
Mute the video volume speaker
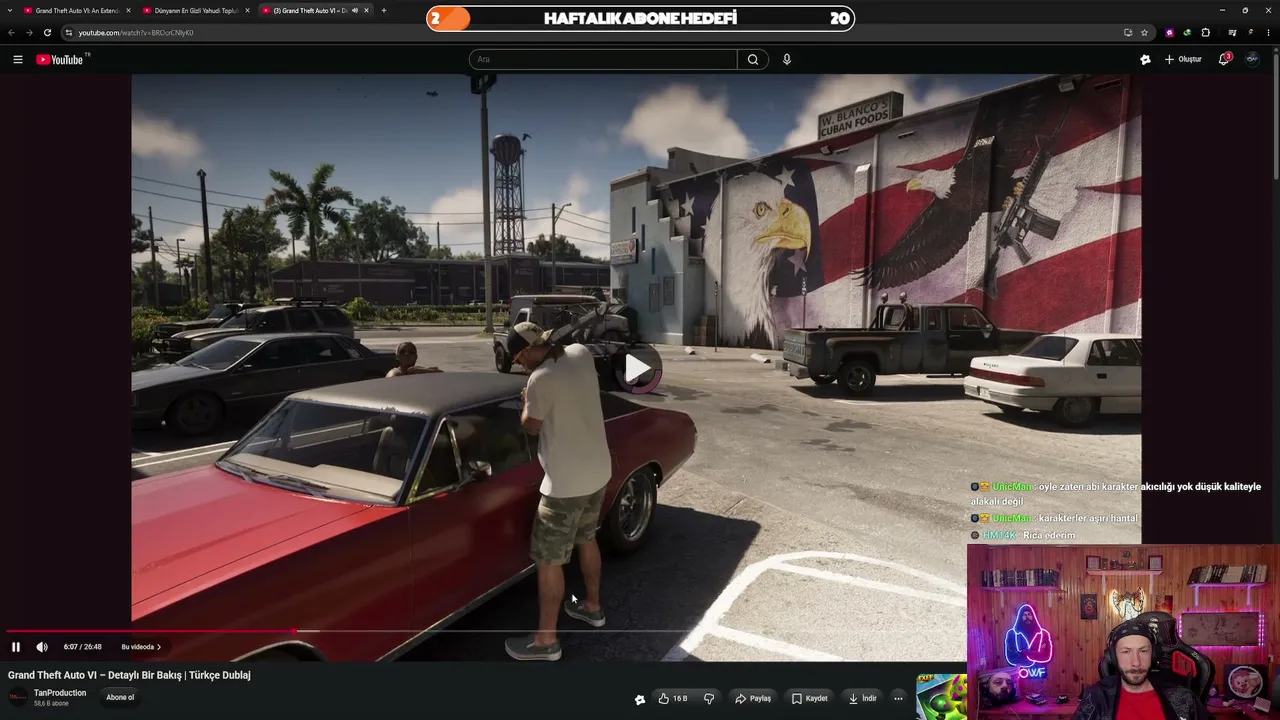42,647
